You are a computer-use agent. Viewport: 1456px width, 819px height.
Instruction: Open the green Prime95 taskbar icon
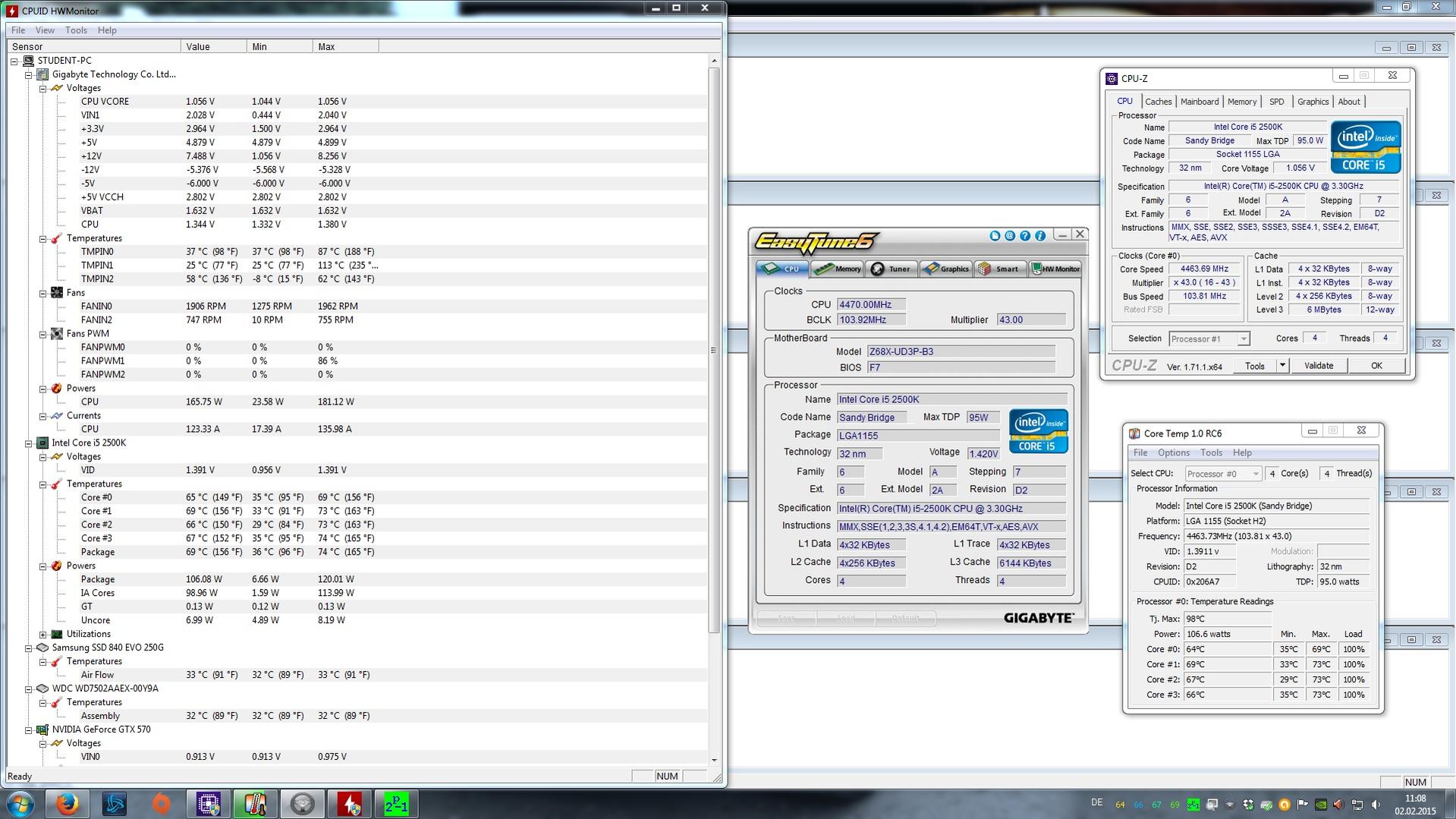(396, 804)
